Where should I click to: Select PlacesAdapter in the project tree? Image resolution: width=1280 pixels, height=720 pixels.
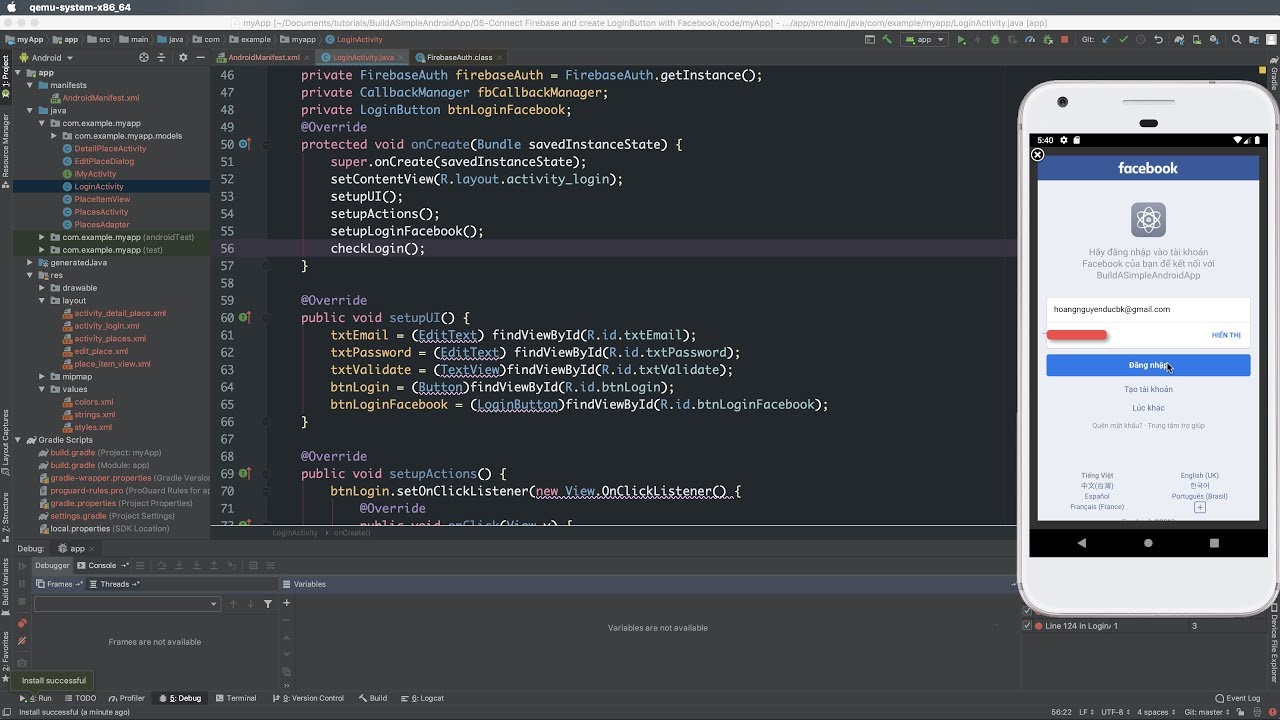[x=101, y=225]
